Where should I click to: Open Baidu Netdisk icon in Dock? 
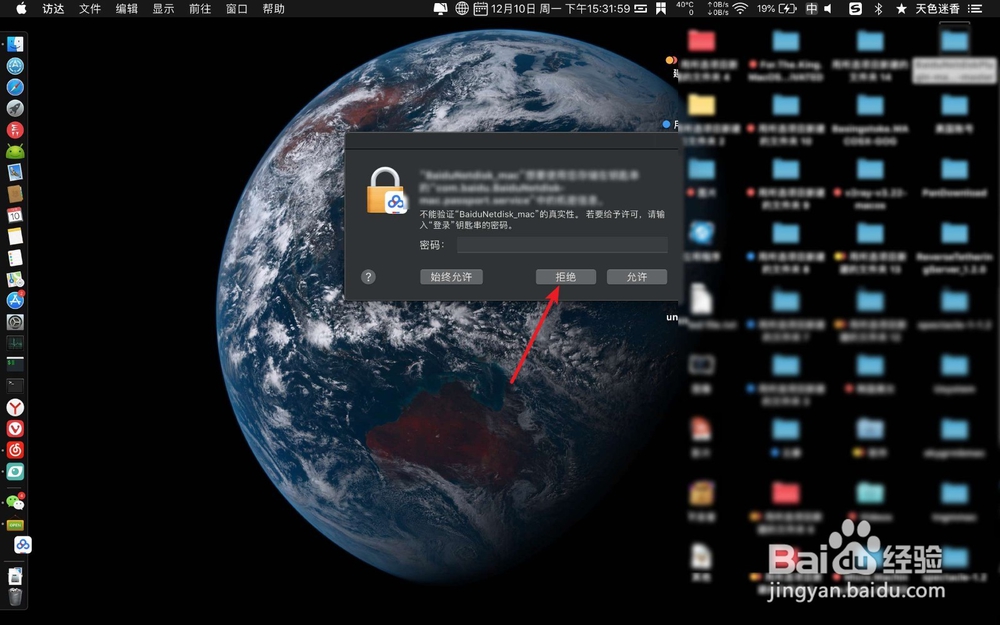[x=23, y=545]
